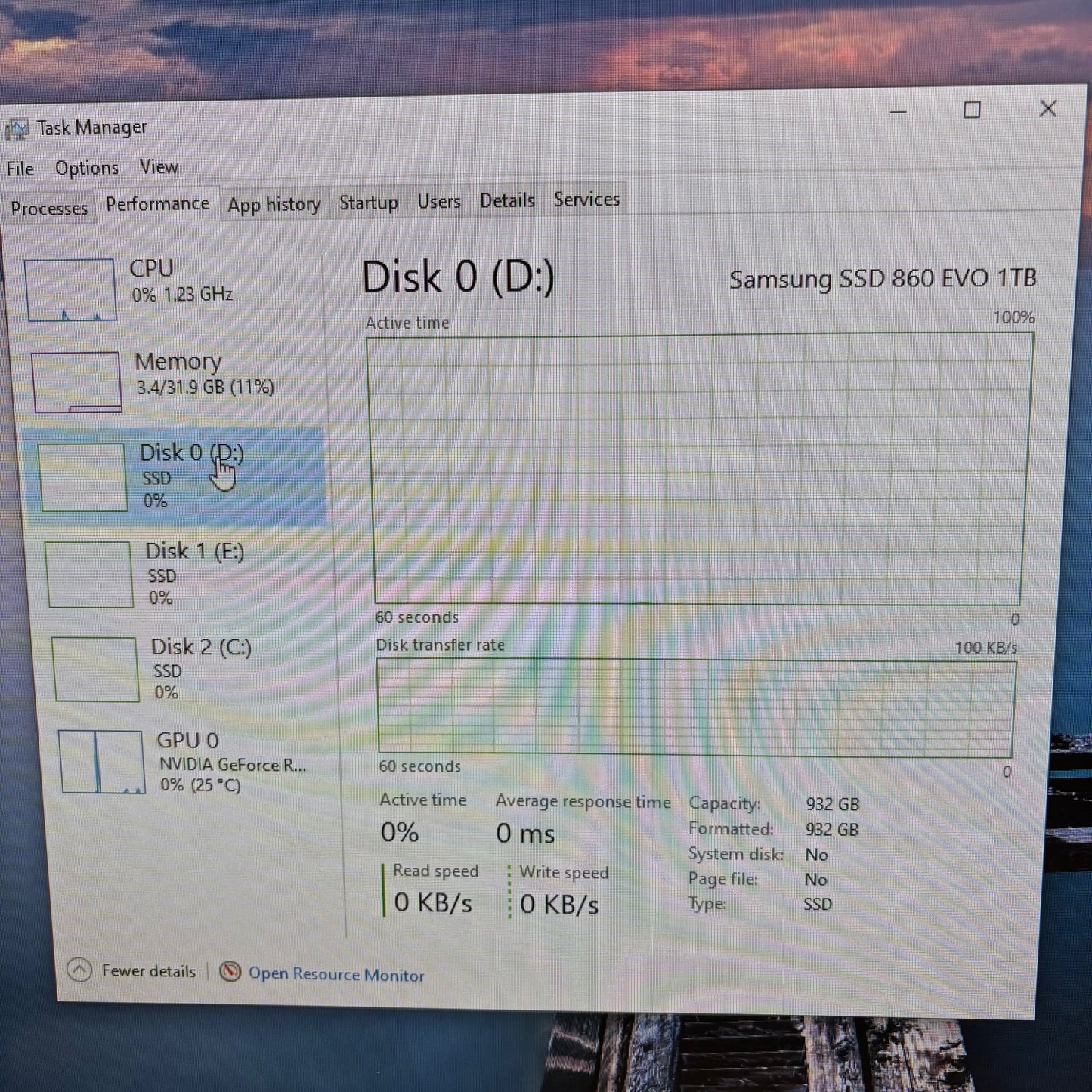Show the Services tab
The width and height of the screenshot is (1092, 1092).
tap(586, 200)
